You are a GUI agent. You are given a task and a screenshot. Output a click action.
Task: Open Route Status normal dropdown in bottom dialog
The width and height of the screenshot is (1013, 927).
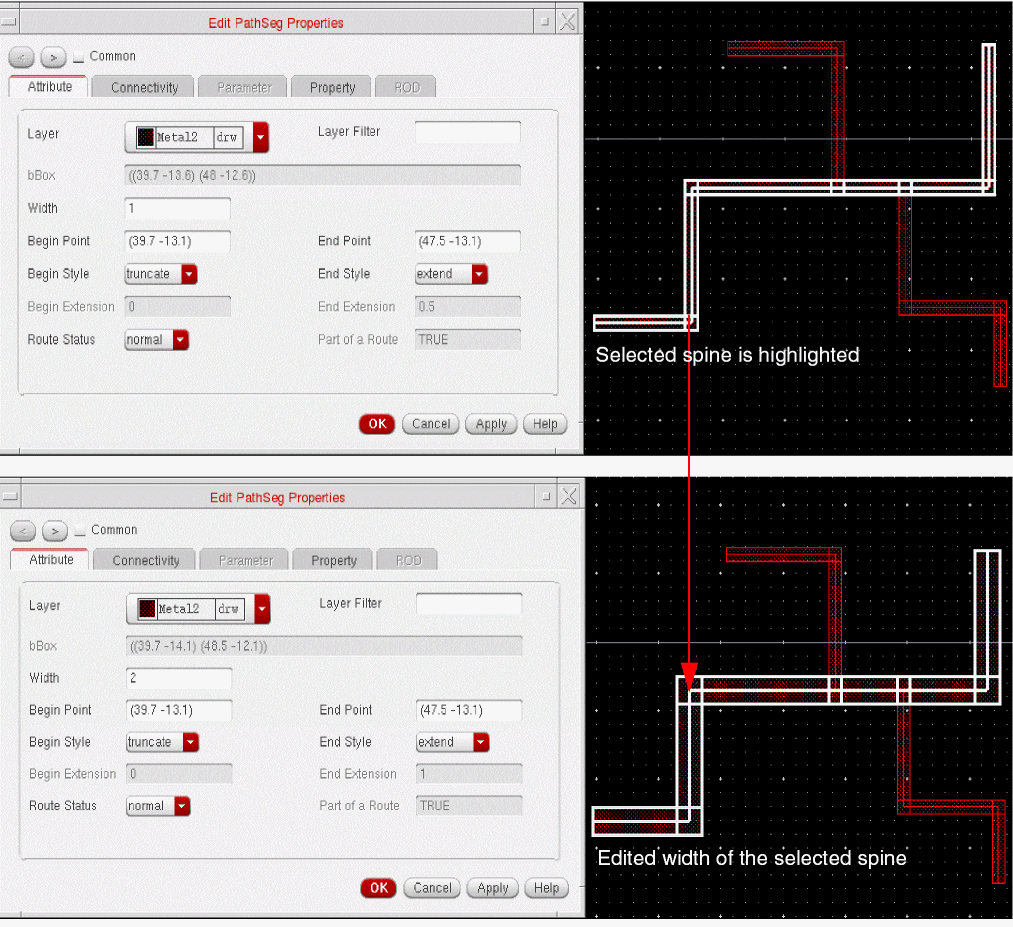click(158, 806)
